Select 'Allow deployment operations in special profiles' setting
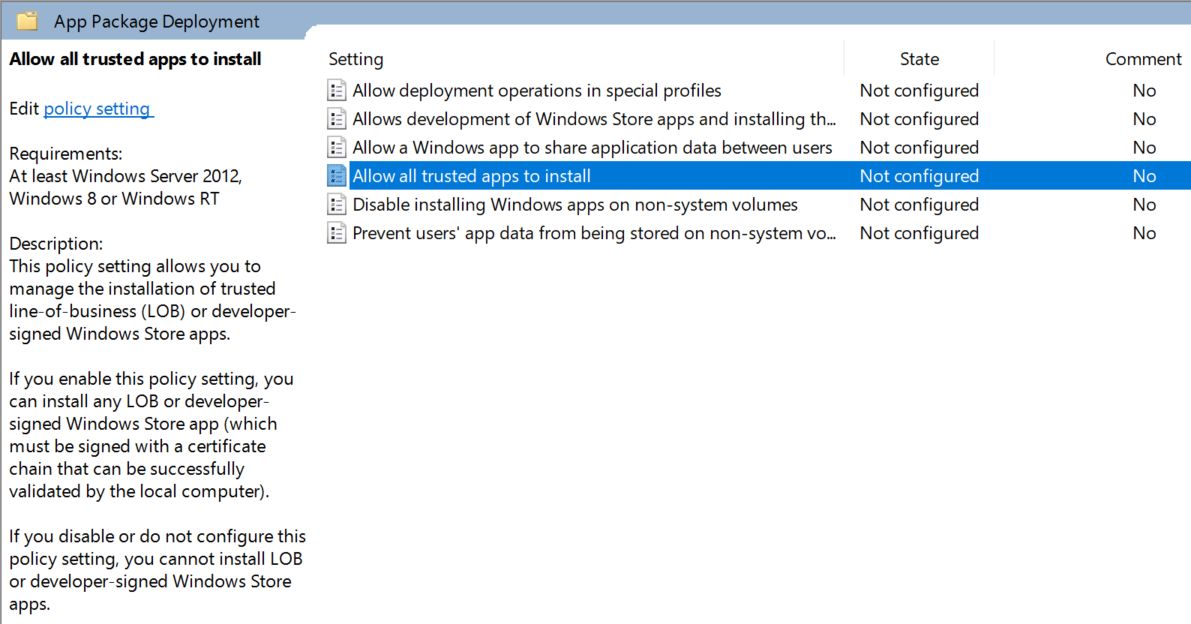 (x=537, y=90)
